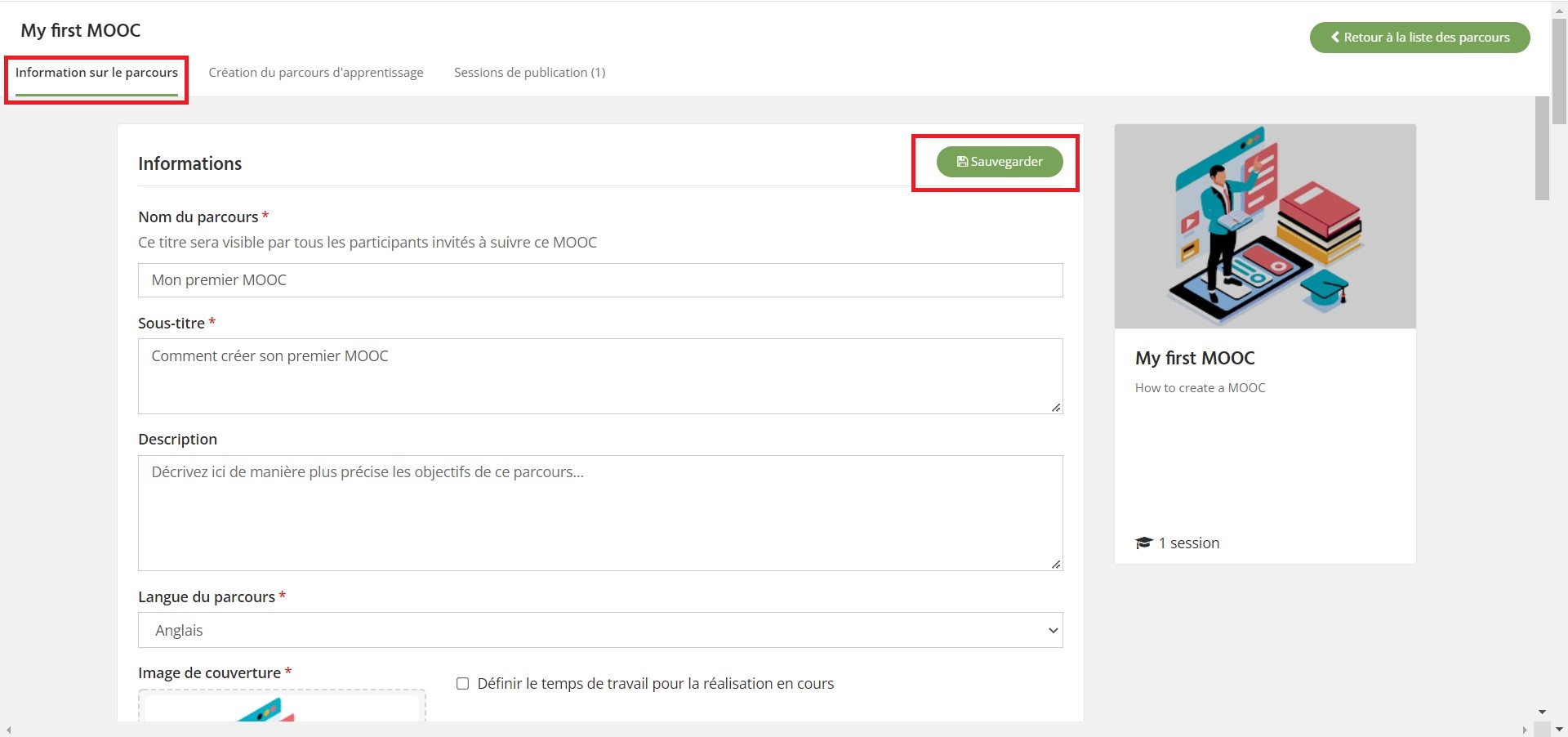Click My first MOOC title in preview card

coord(1195,358)
